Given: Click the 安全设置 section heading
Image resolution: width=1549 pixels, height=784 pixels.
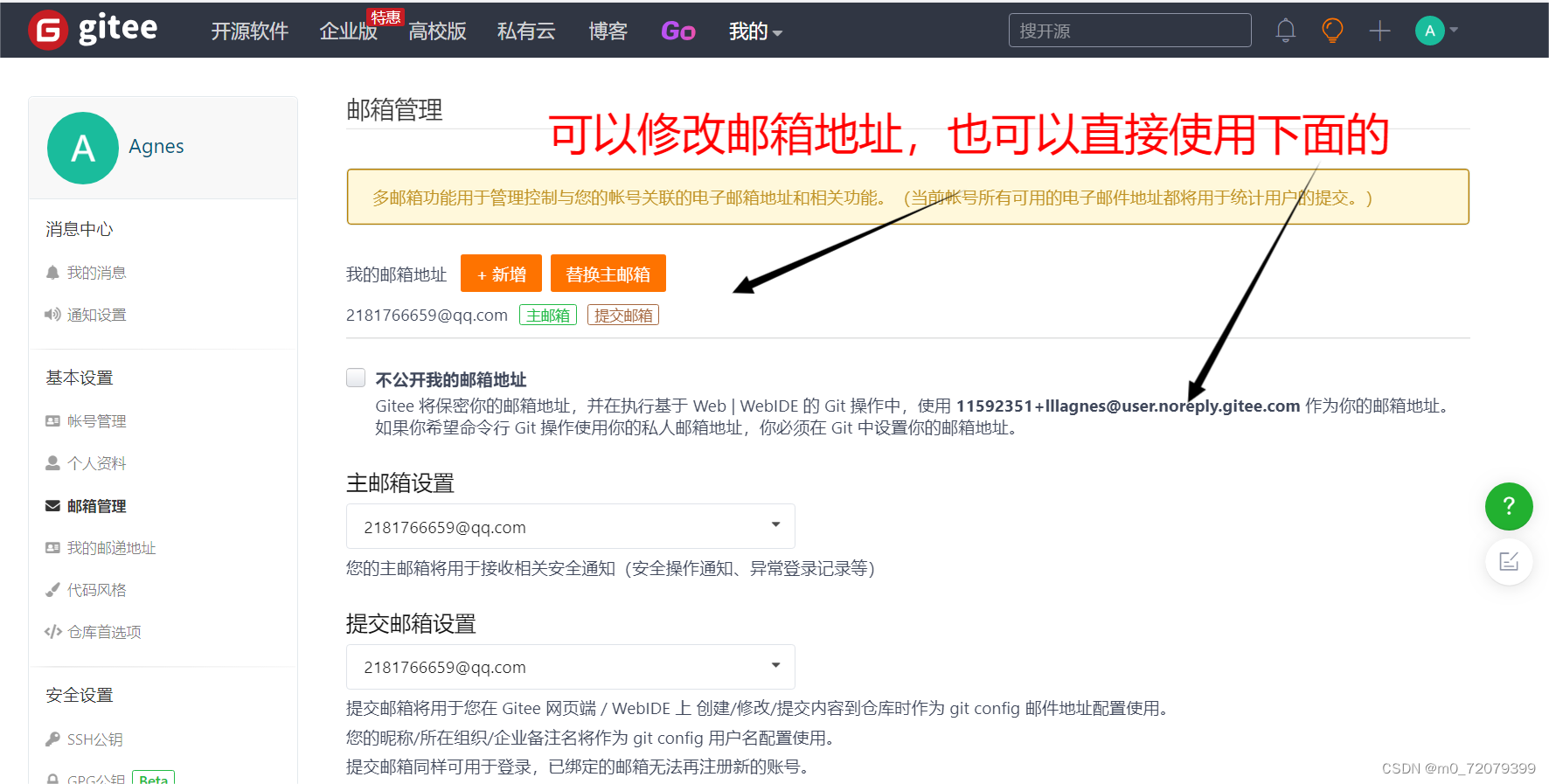Looking at the screenshot, I should tap(80, 695).
